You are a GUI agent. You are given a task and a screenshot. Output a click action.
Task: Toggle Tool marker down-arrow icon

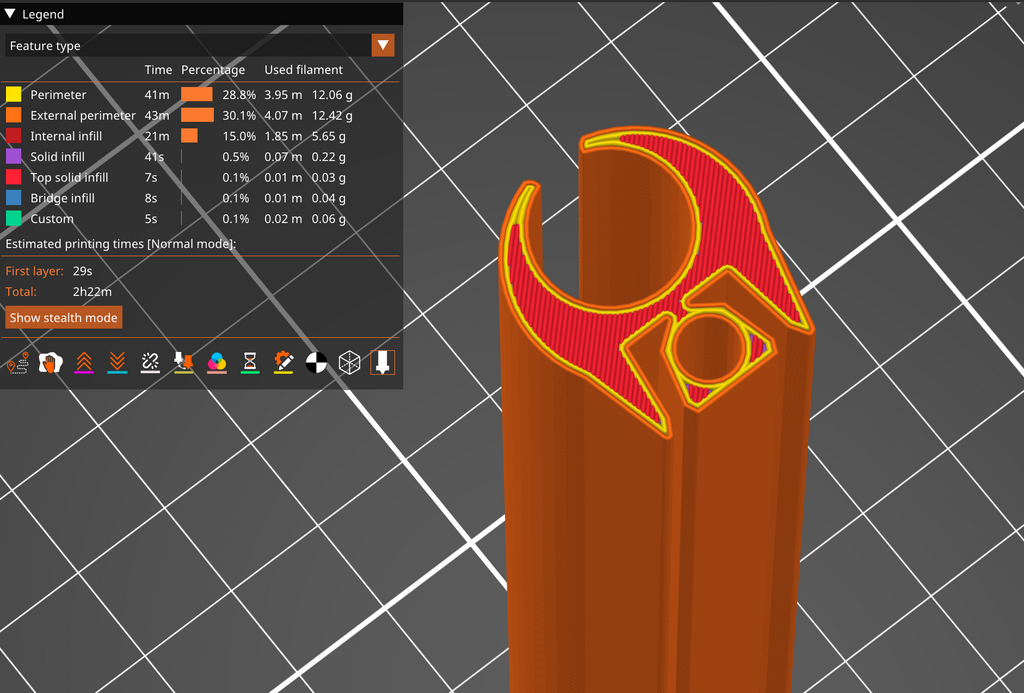click(383, 363)
